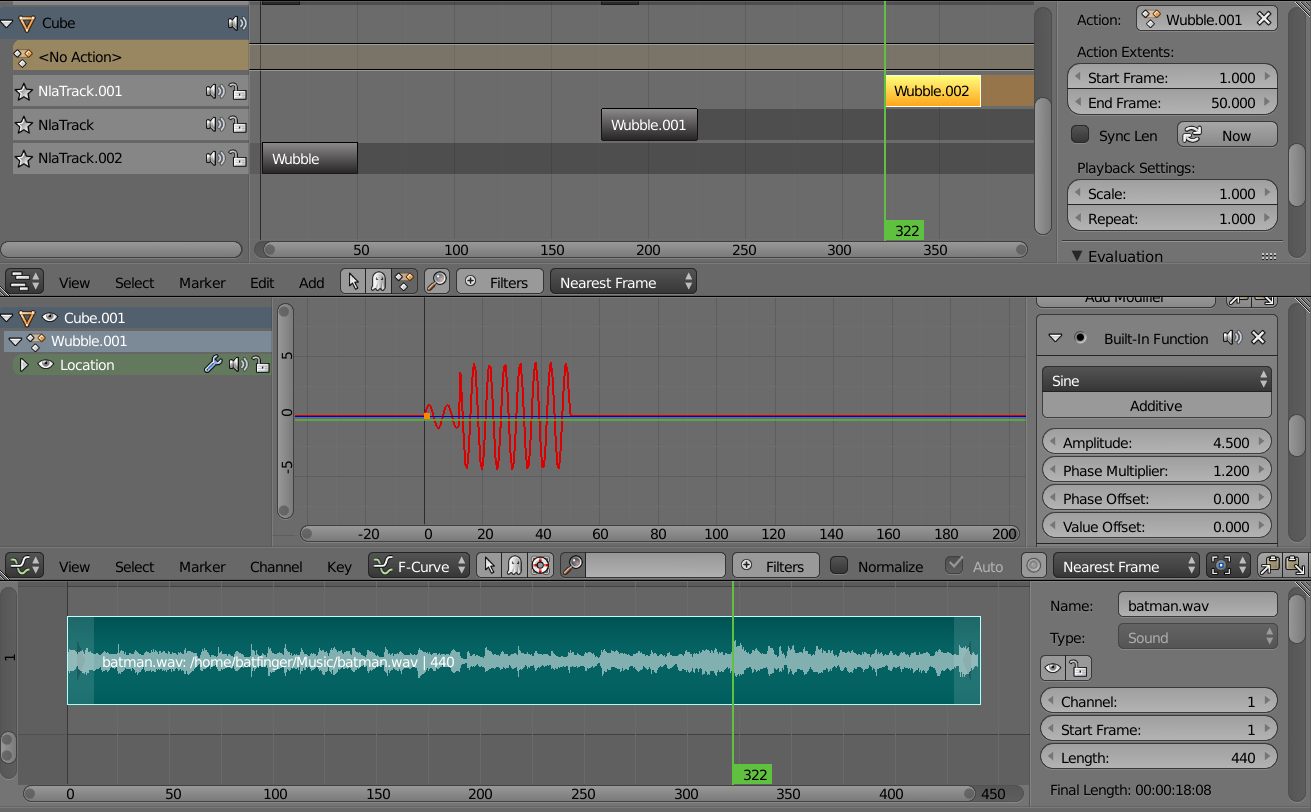Enable the Normalize checkbox
1311x812 pixels.
[840, 566]
